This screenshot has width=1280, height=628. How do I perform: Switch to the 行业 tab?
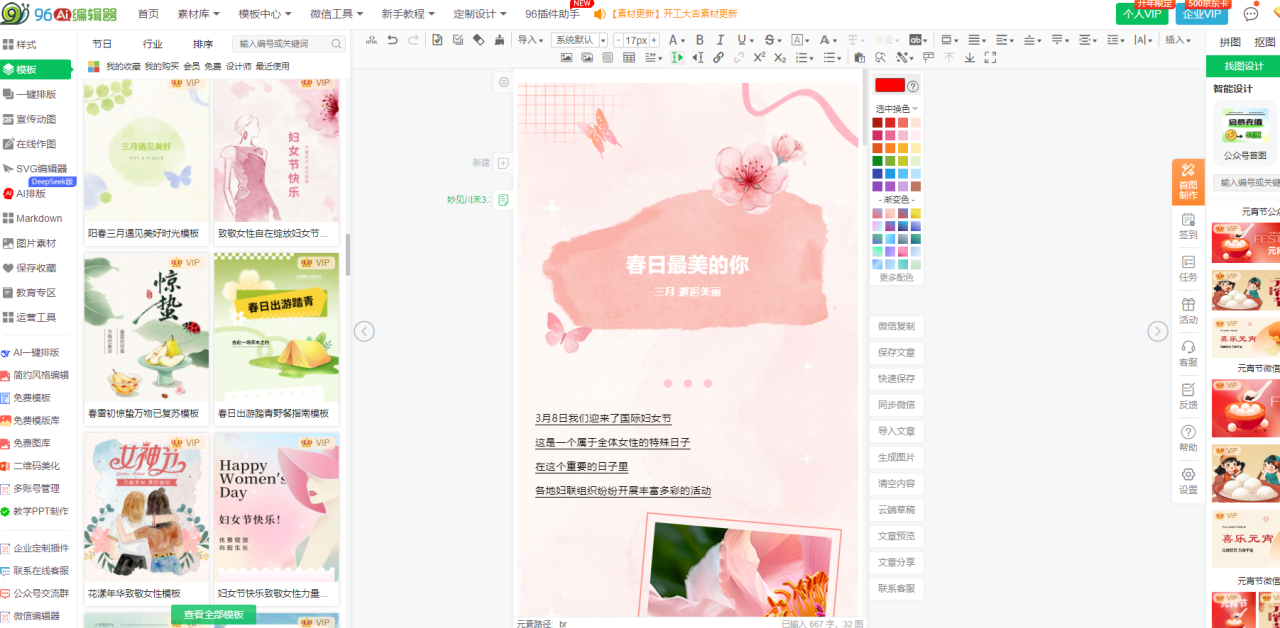click(152, 44)
